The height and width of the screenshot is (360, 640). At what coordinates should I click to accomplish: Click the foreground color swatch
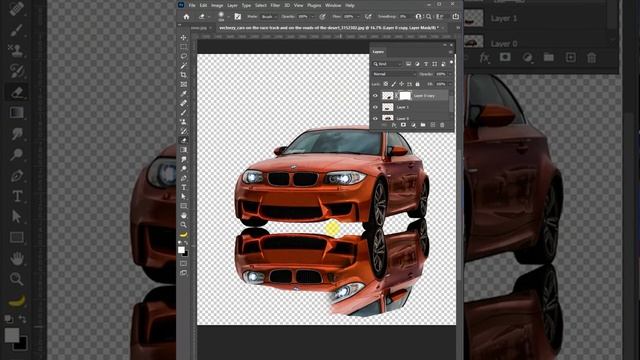coord(181,250)
